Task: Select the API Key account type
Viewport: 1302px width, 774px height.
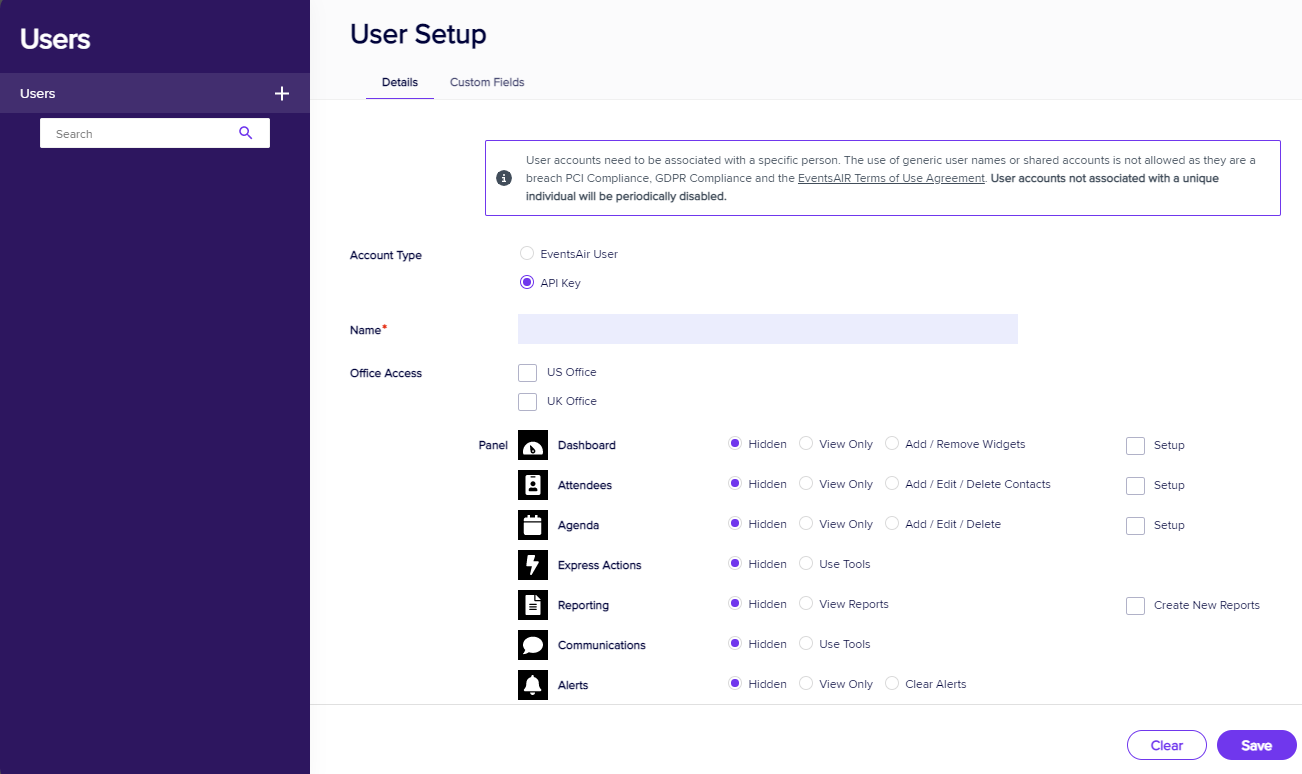Action: (x=527, y=282)
